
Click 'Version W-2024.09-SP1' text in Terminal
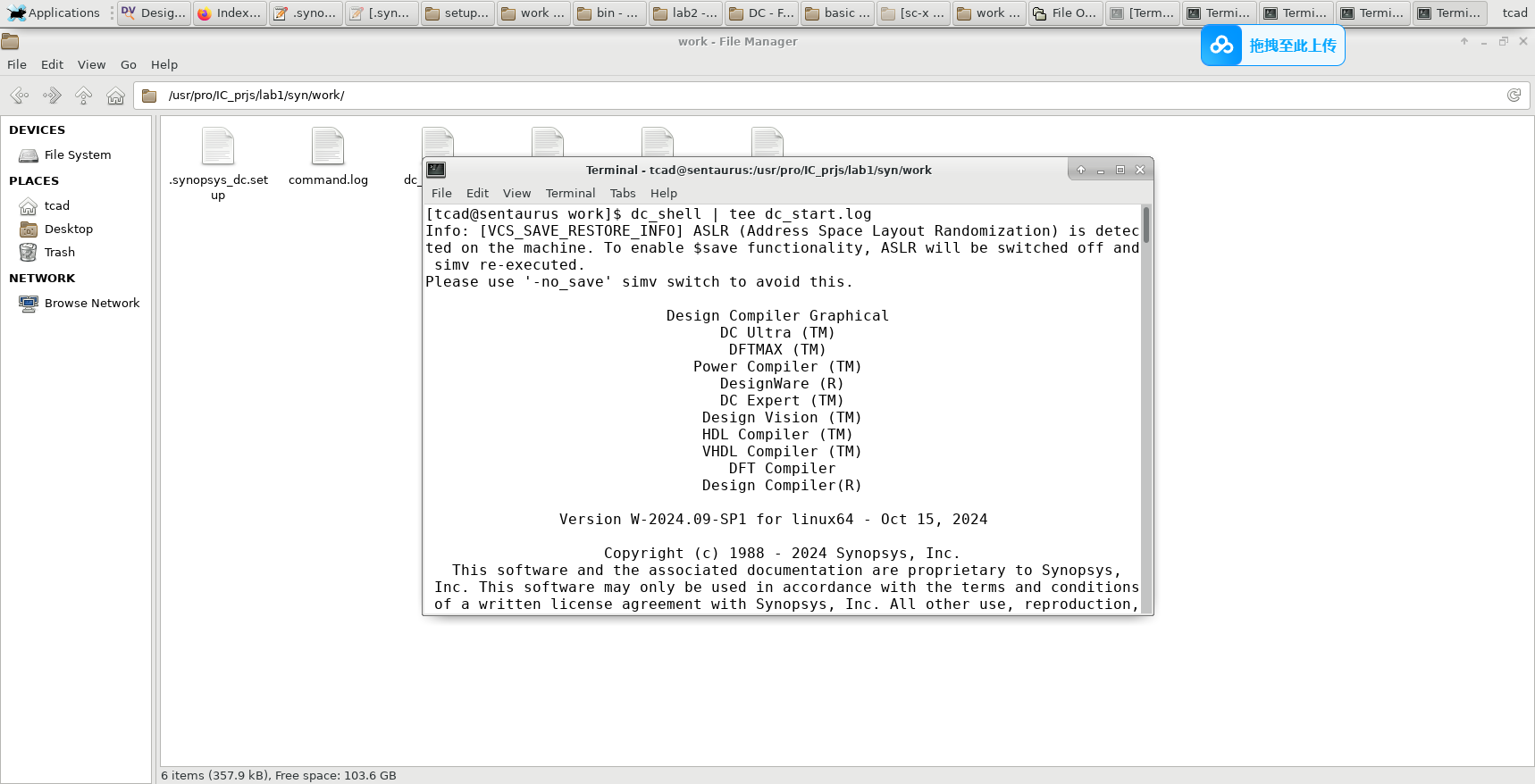652,520
